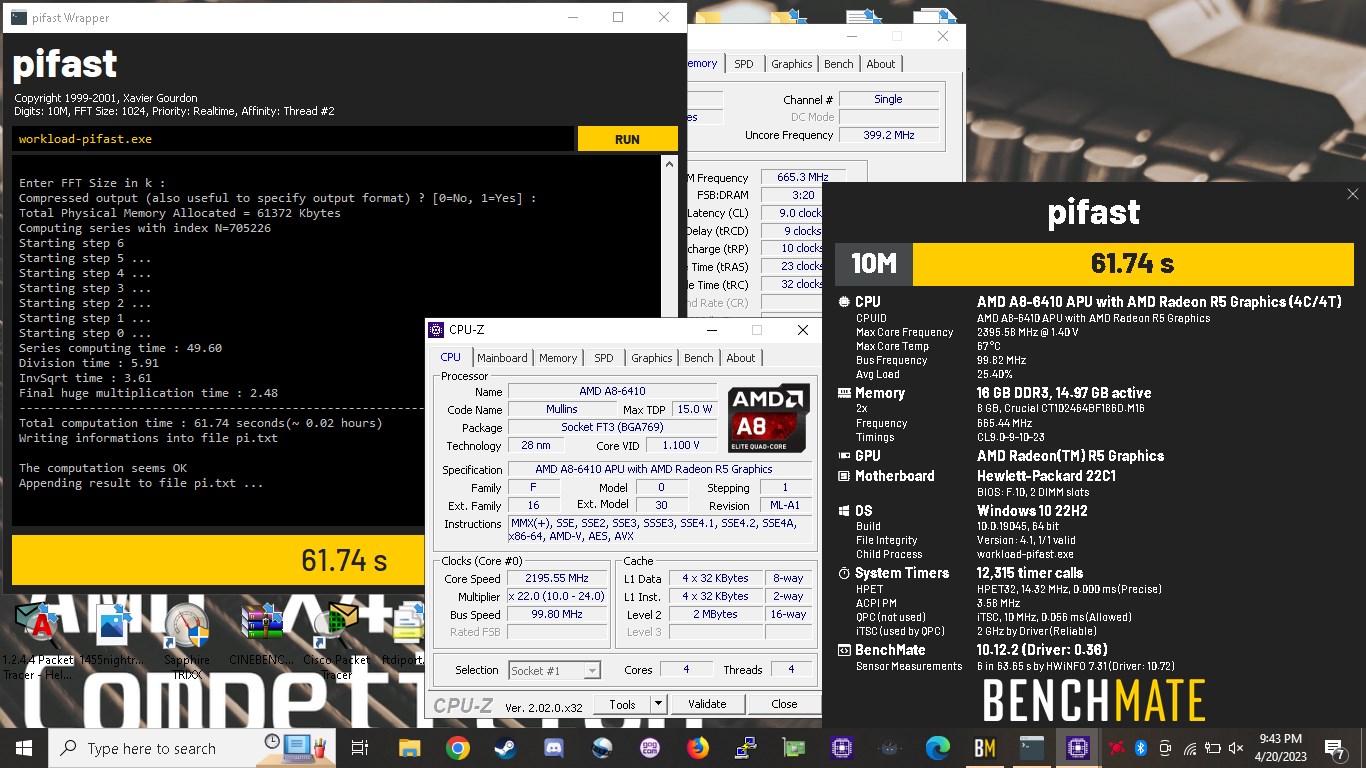Click the BenchMate version icon in result panel
This screenshot has width=1366, height=768.
845,650
